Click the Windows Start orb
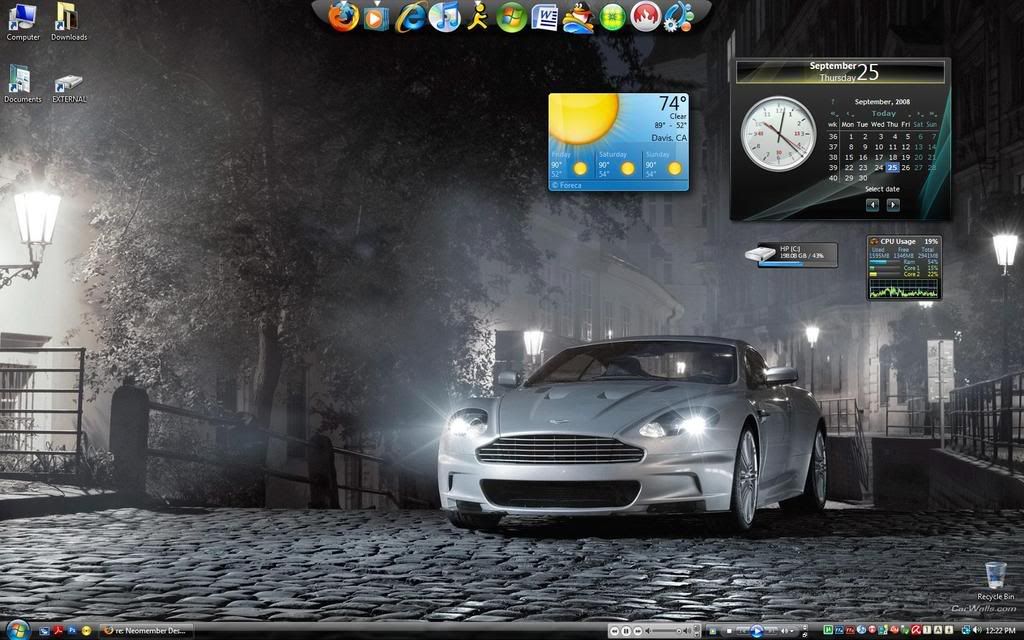The image size is (1024, 640). pyautogui.click(x=17, y=630)
